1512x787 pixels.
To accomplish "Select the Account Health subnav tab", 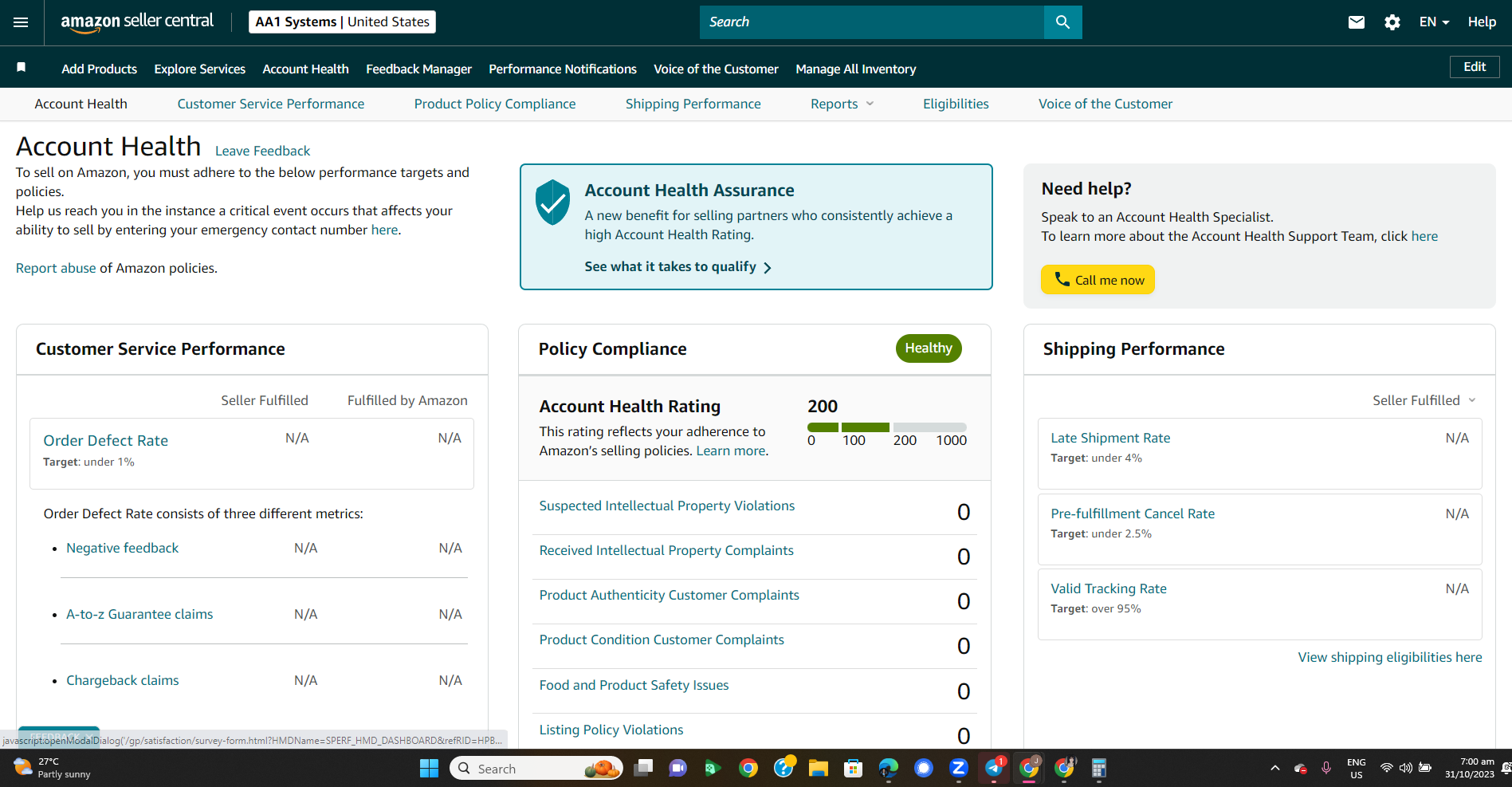I will coord(81,104).
